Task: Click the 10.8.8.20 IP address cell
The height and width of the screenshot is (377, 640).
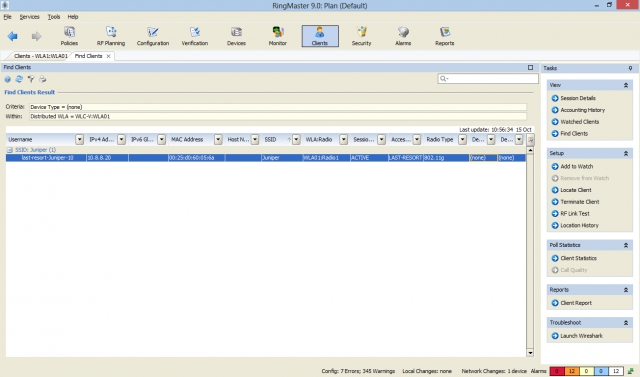Action: point(107,157)
